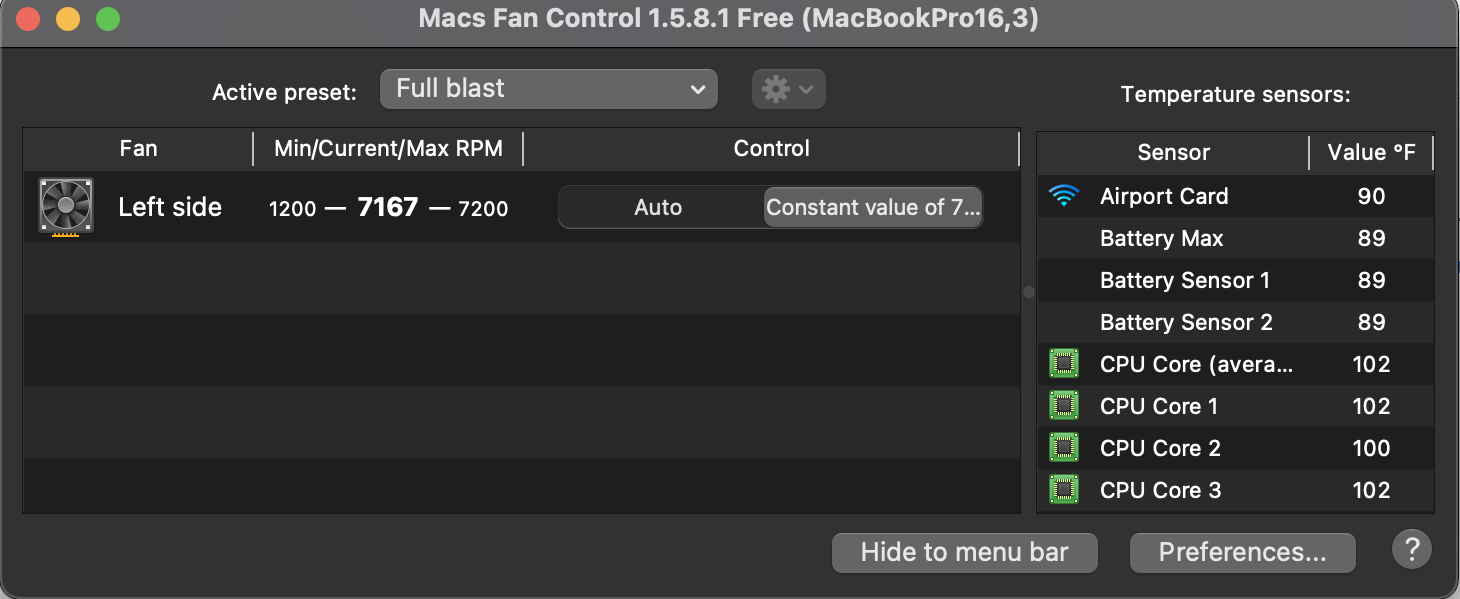Click the CPU Core 2 chip icon

pos(1063,447)
